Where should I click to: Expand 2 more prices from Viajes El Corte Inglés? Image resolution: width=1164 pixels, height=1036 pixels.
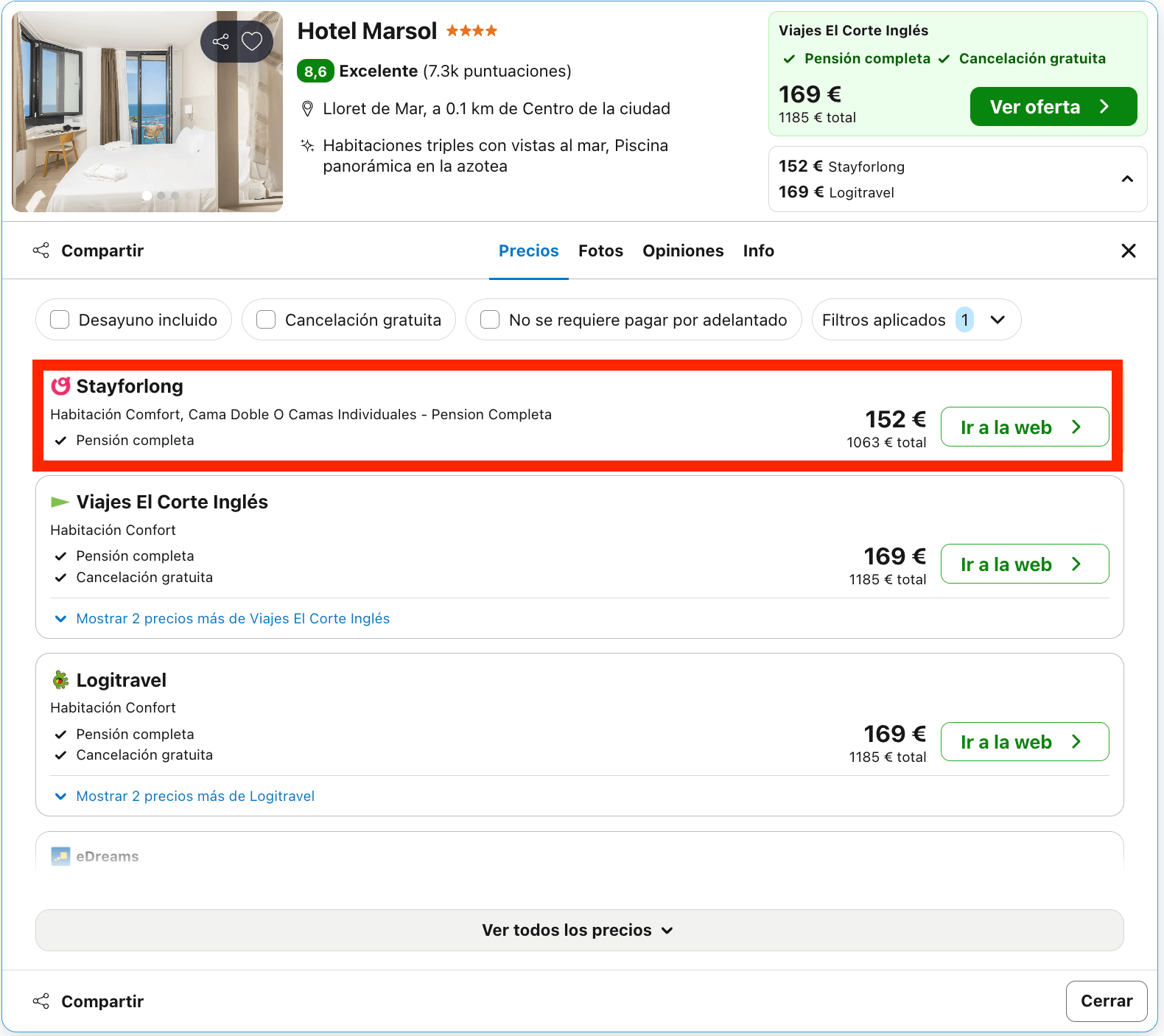[222, 619]
